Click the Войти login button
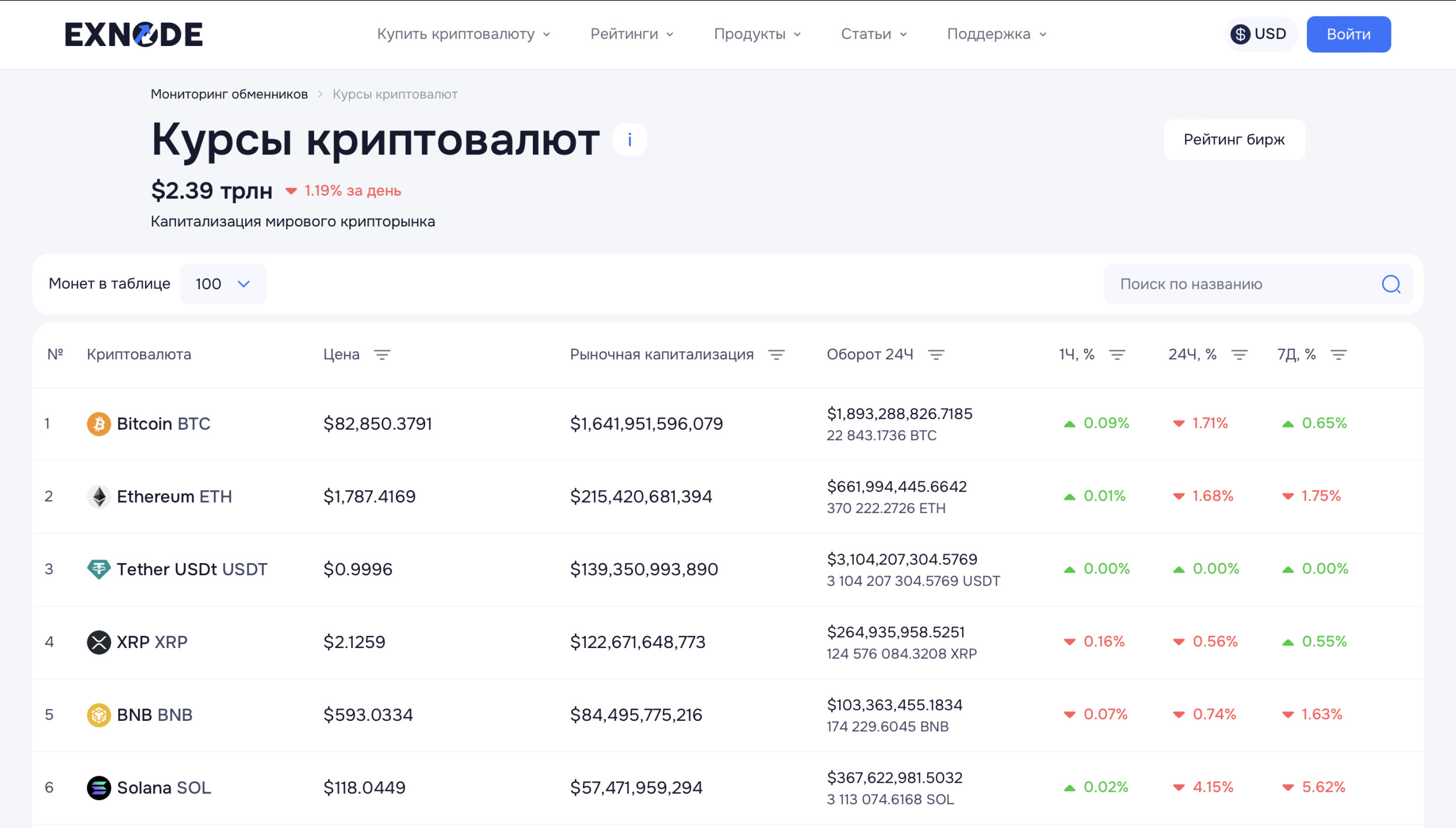The width and height of the screenshot is (1456, 828). tap(1348, 34)
